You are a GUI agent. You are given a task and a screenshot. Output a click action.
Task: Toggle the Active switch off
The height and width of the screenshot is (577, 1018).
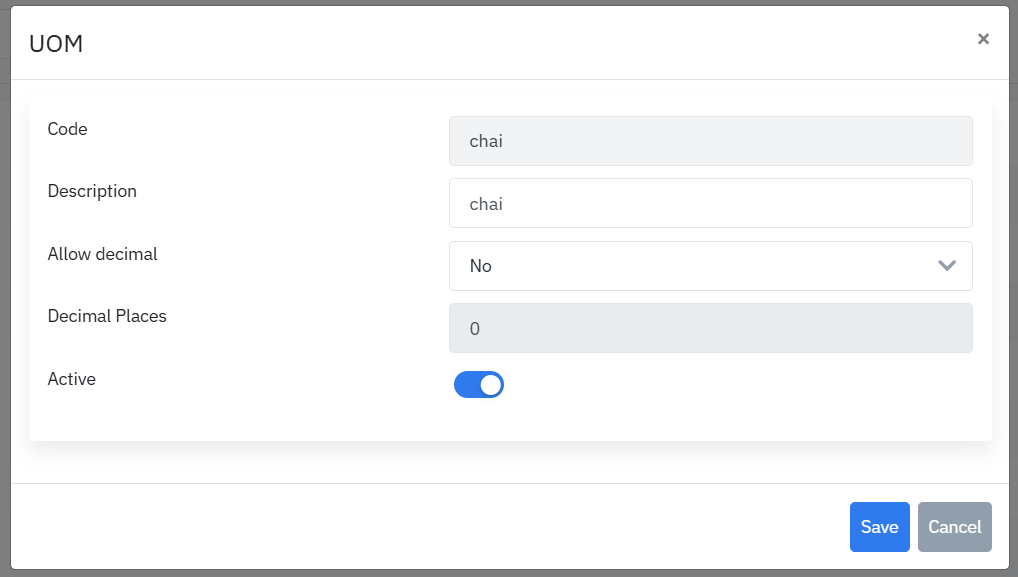click(x=479, y=385)
